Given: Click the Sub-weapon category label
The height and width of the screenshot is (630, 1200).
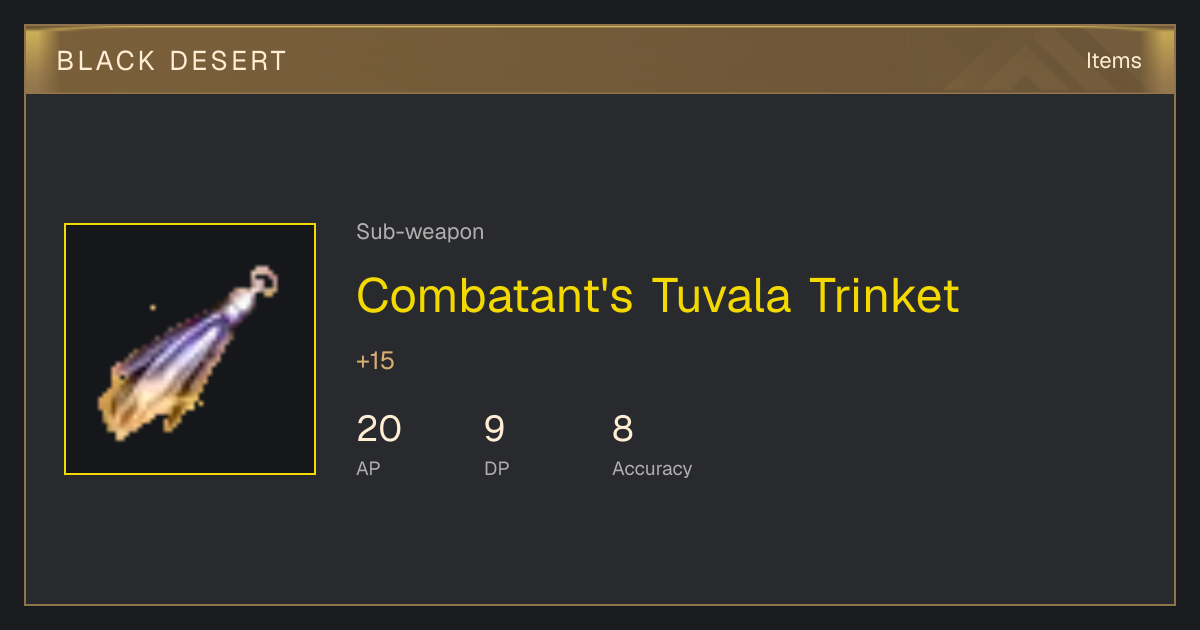Looking at the screenshot, I should pos(420,232).
